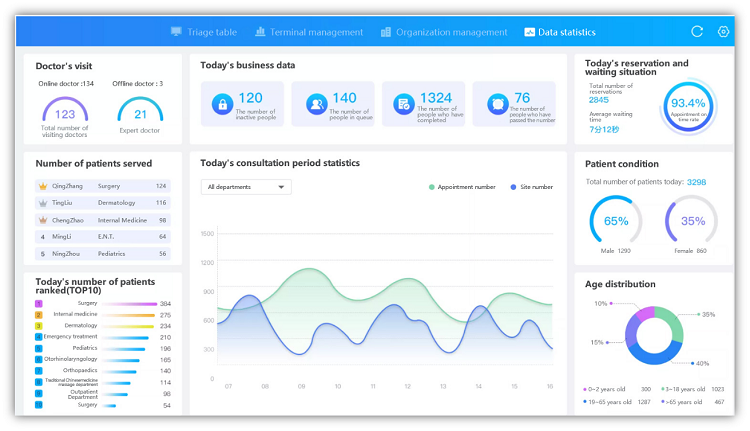Click the completed-people document icon
Screen dimensions: 750x431
pos(404,104)
